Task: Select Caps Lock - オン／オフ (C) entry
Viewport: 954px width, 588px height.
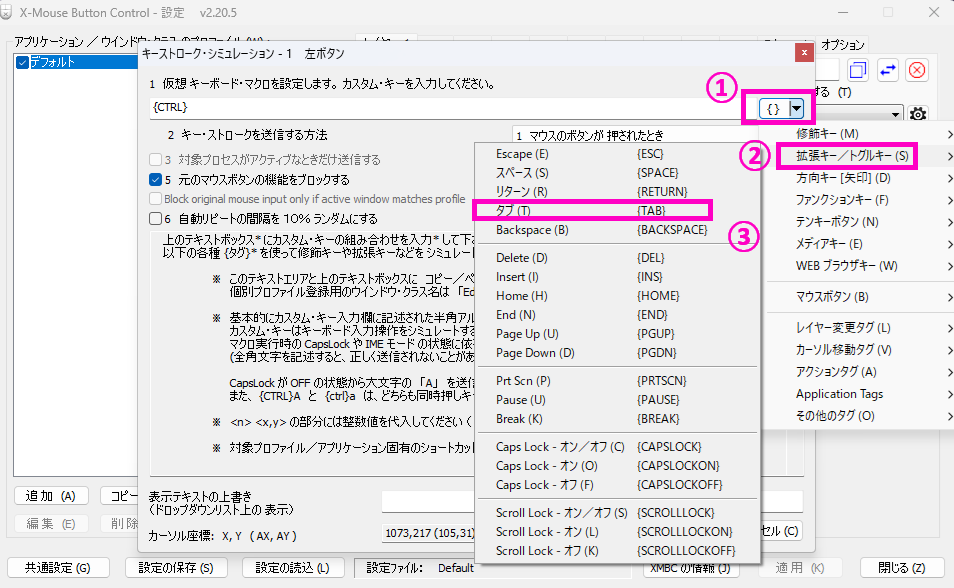Action: [617, 447]
